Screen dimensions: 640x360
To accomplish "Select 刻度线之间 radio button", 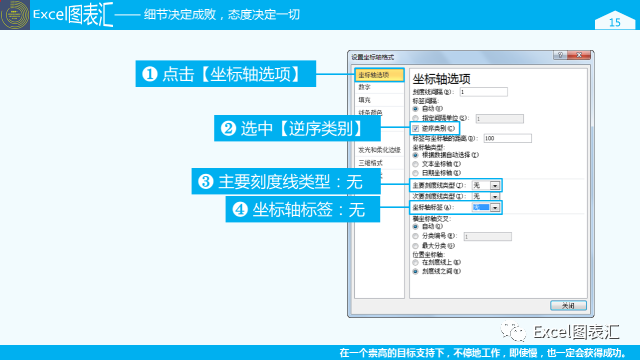I will pyautogui.click(x=416, y=271).
